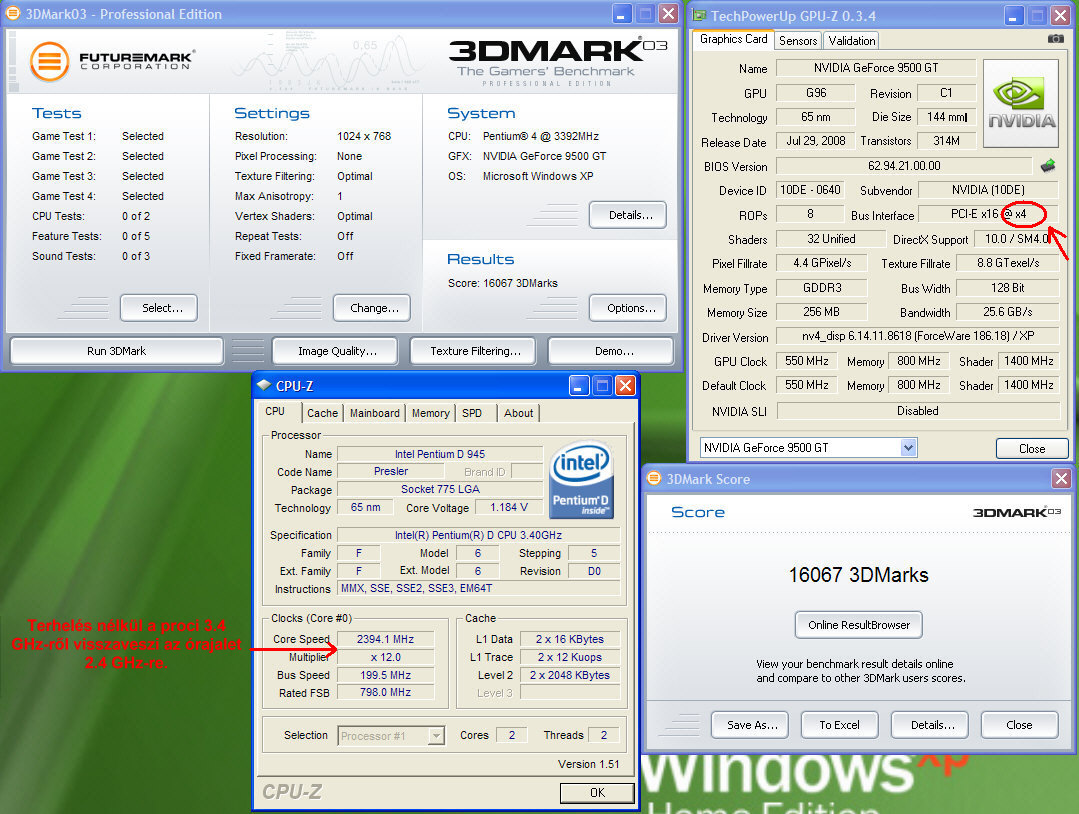Close the 3DMark Score window with X
Viewport: 1079px width, 814px height.
(x=1061, y=478)
